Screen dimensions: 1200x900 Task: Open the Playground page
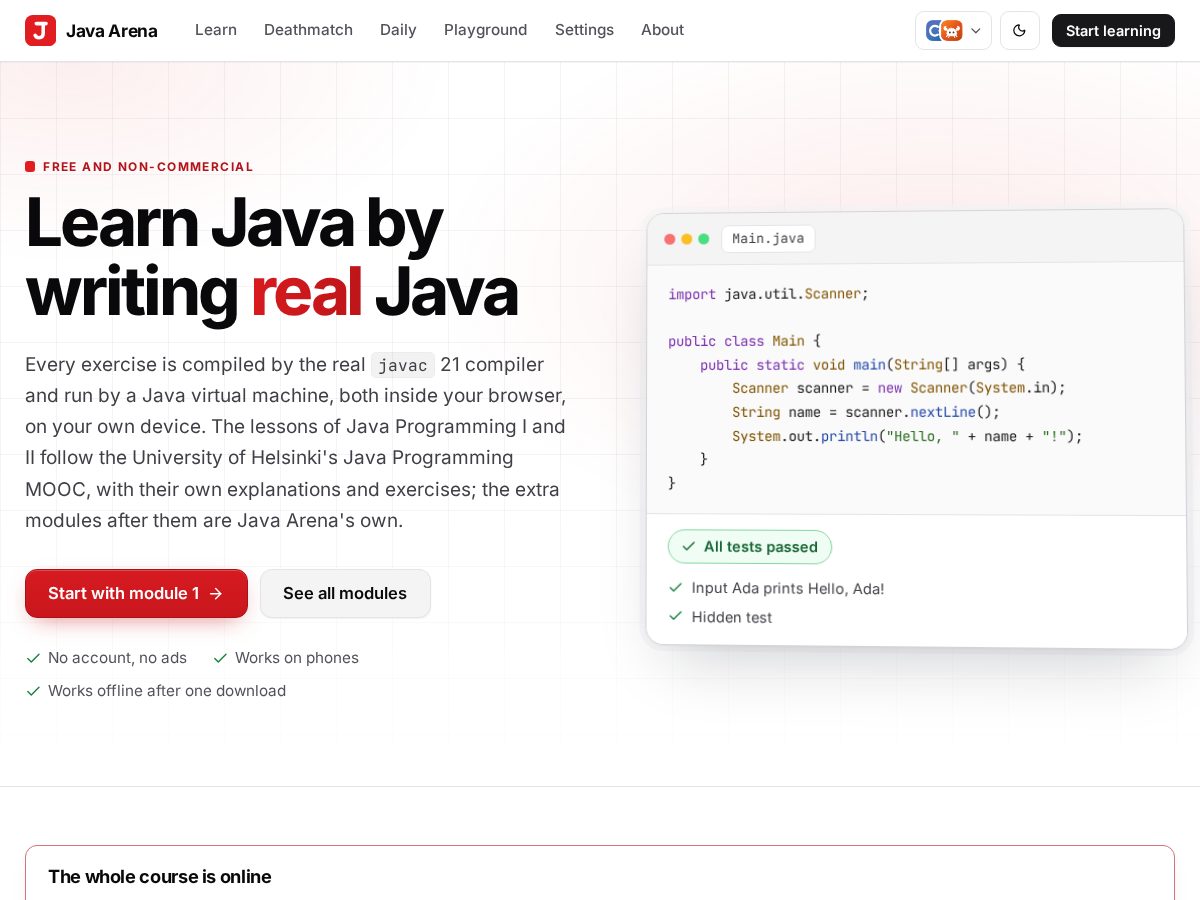485,30
